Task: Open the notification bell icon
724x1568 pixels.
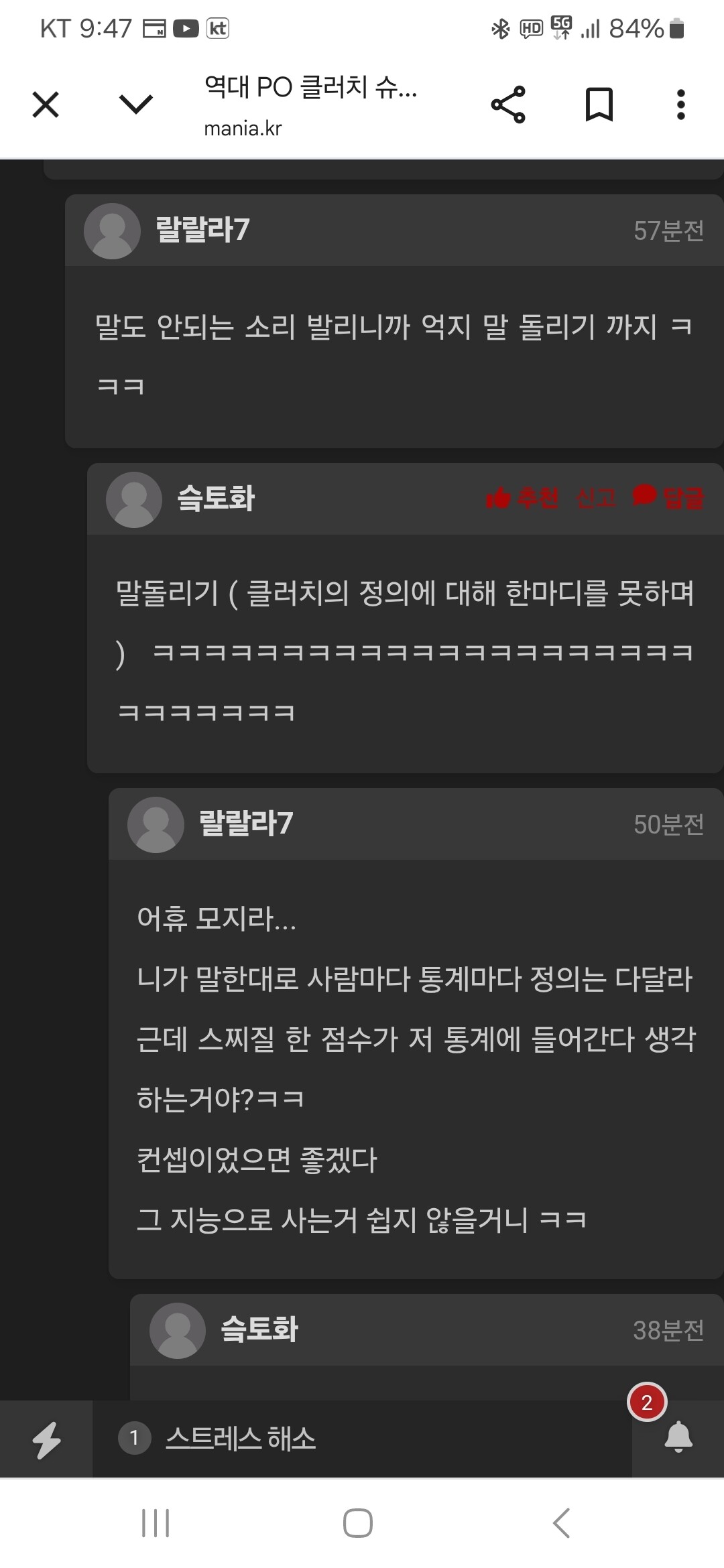Action: click(678, 1437)
